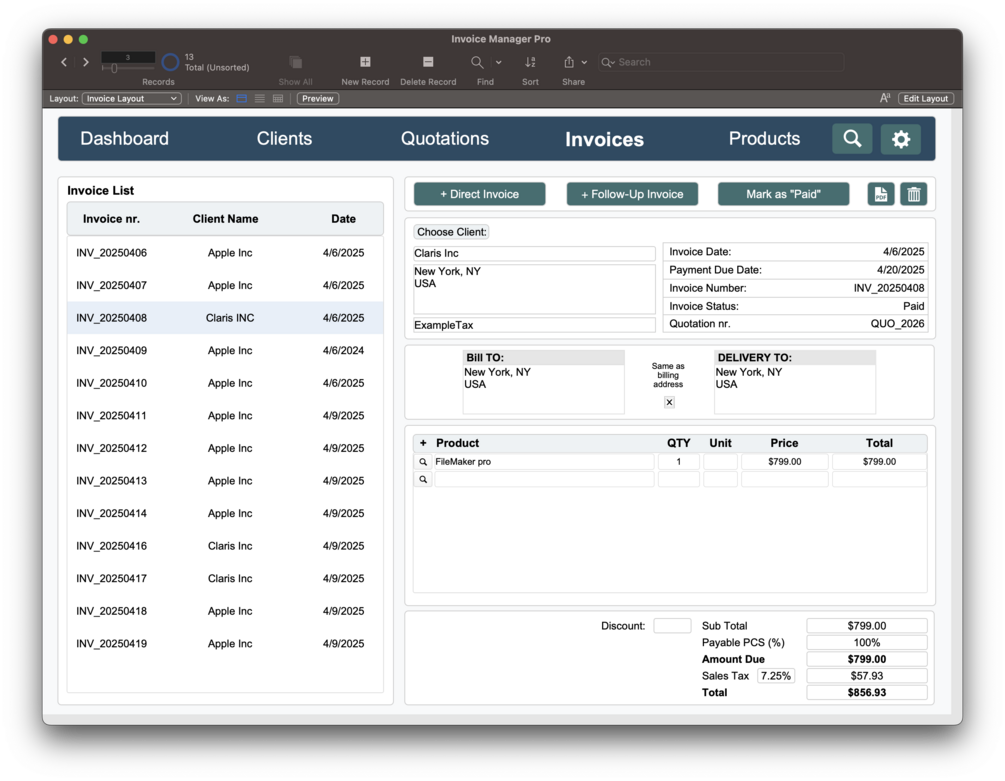Expand the Find options arrow
Viewport: 1005px width, 781px height.
point(499,62)
